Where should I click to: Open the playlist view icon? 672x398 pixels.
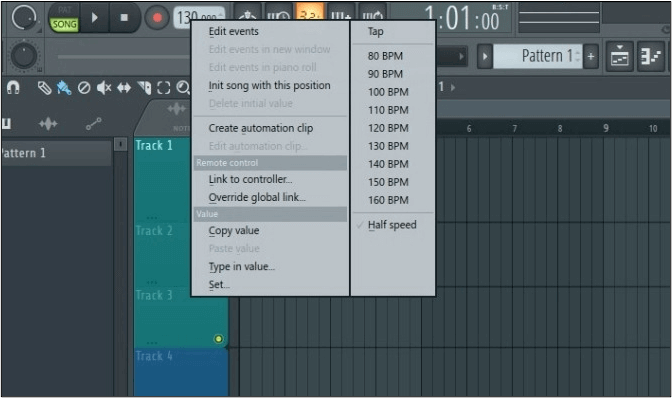click(619, 56)
